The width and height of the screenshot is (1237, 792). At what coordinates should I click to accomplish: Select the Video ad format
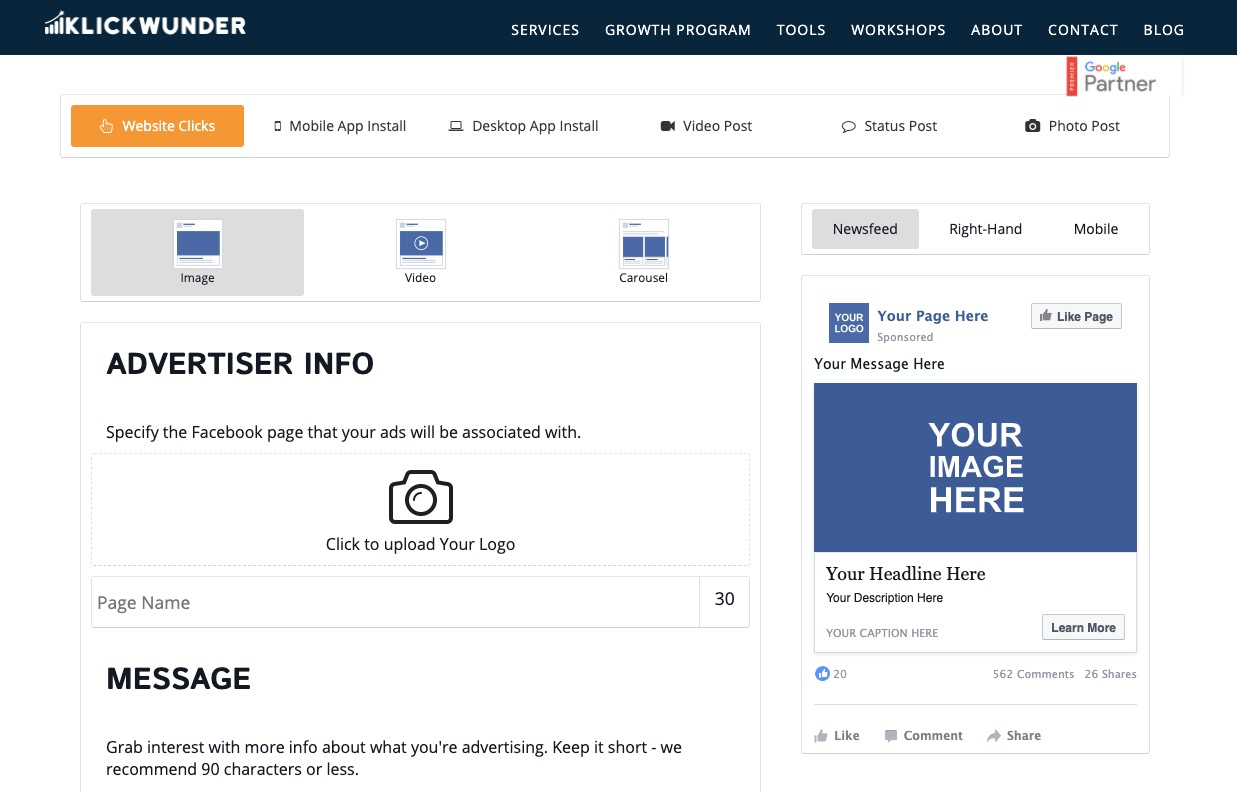(x=420, y=252)
